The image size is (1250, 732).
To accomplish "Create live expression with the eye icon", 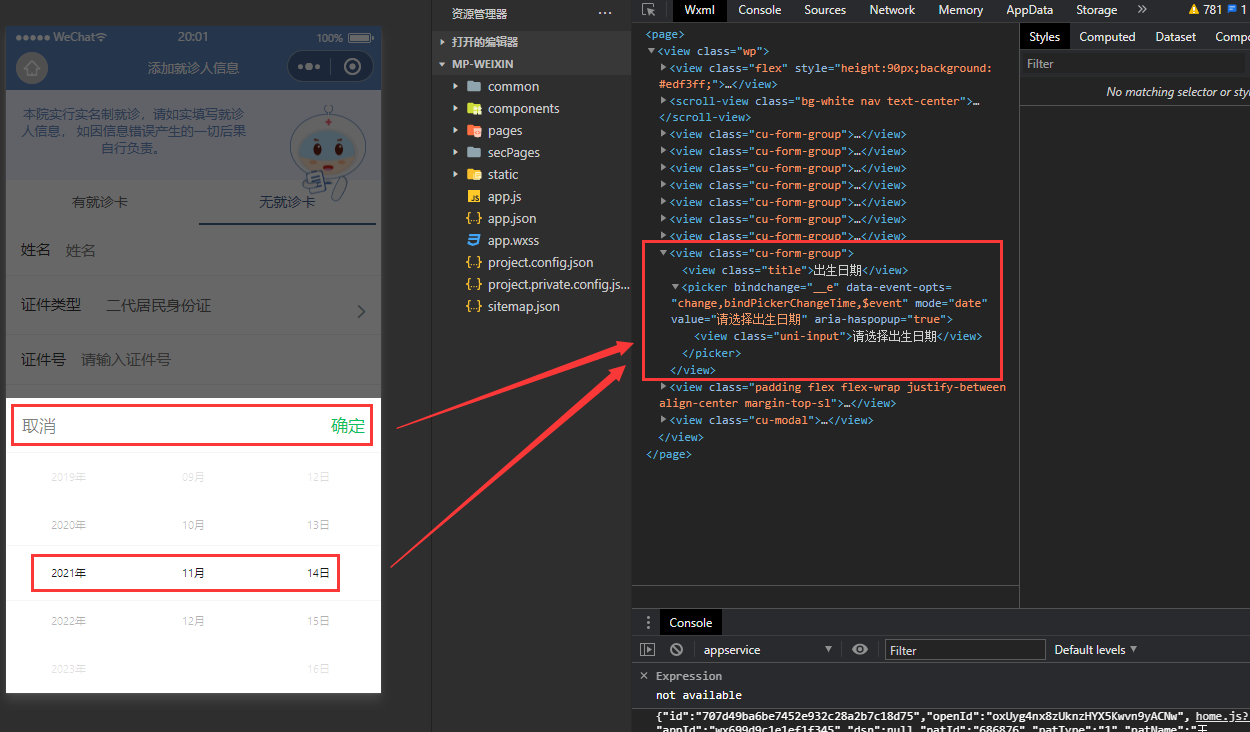I will tap(860, 650).
